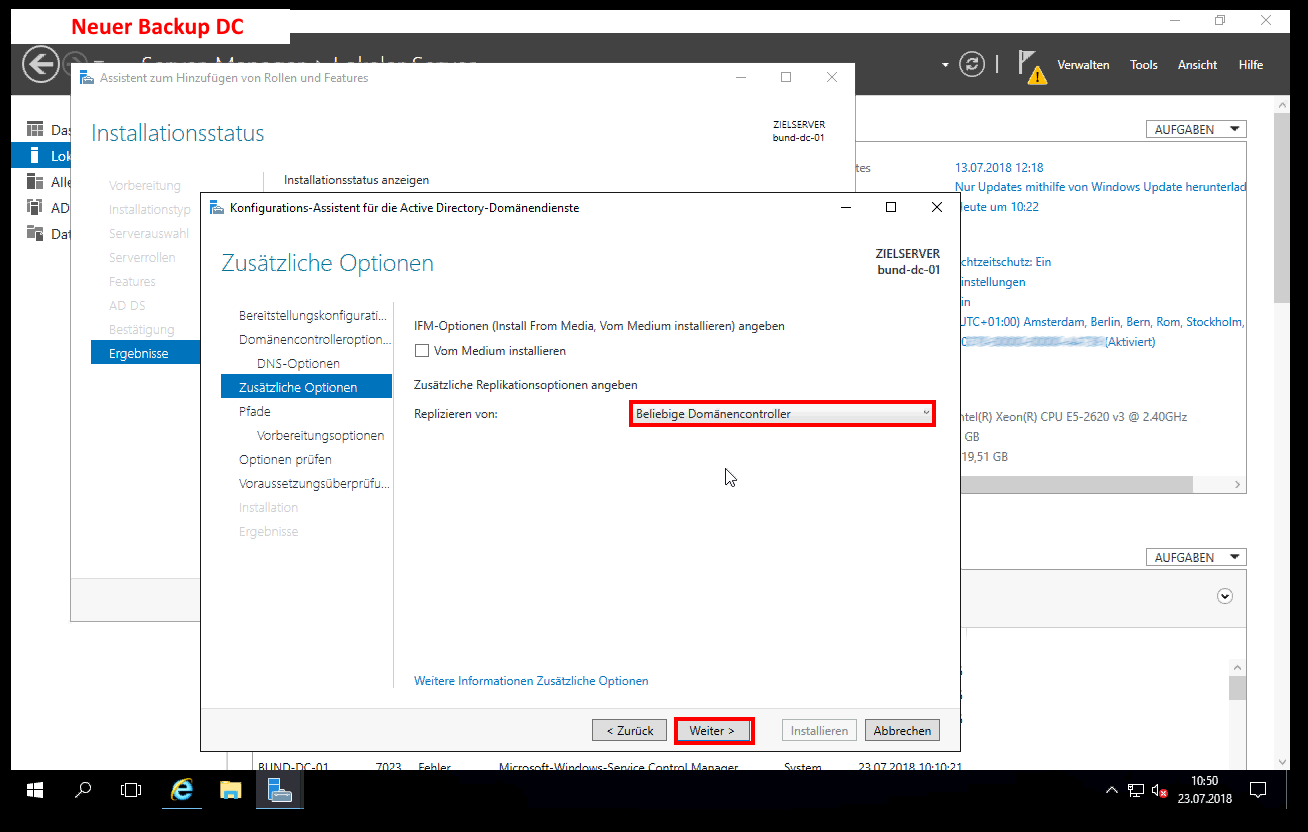Check 'Vom Medium installieren' checkbox

tap(422, 351)
